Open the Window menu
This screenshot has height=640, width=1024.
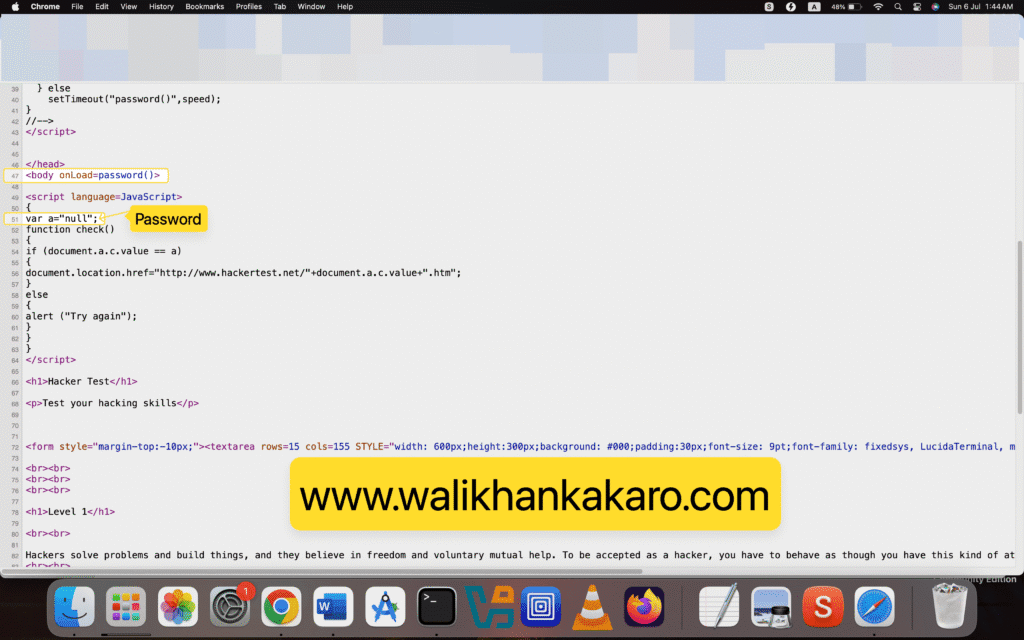pyautogui.click(x=312, y=7)
